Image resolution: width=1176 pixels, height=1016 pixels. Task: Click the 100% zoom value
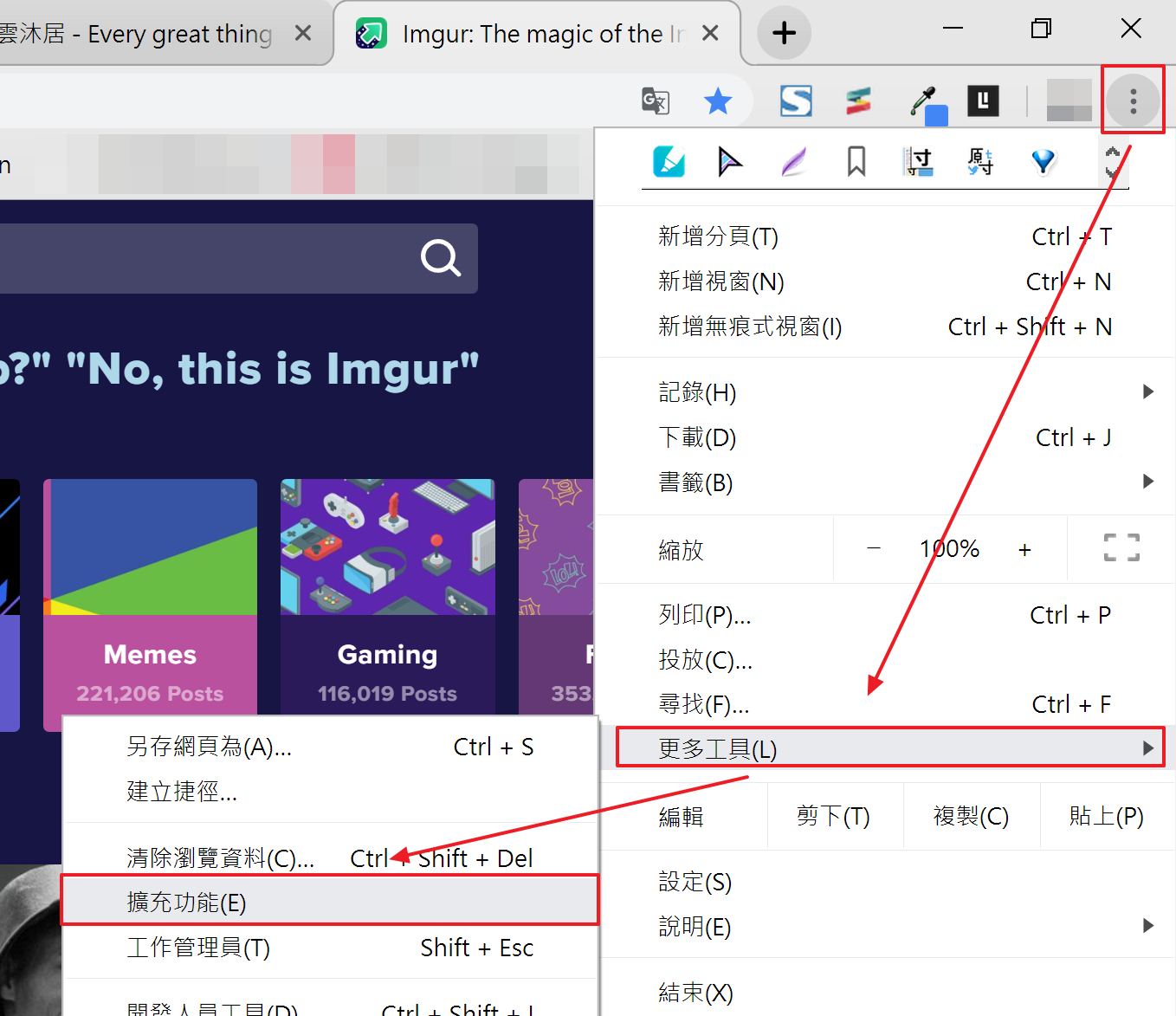[x=949, y=548]
